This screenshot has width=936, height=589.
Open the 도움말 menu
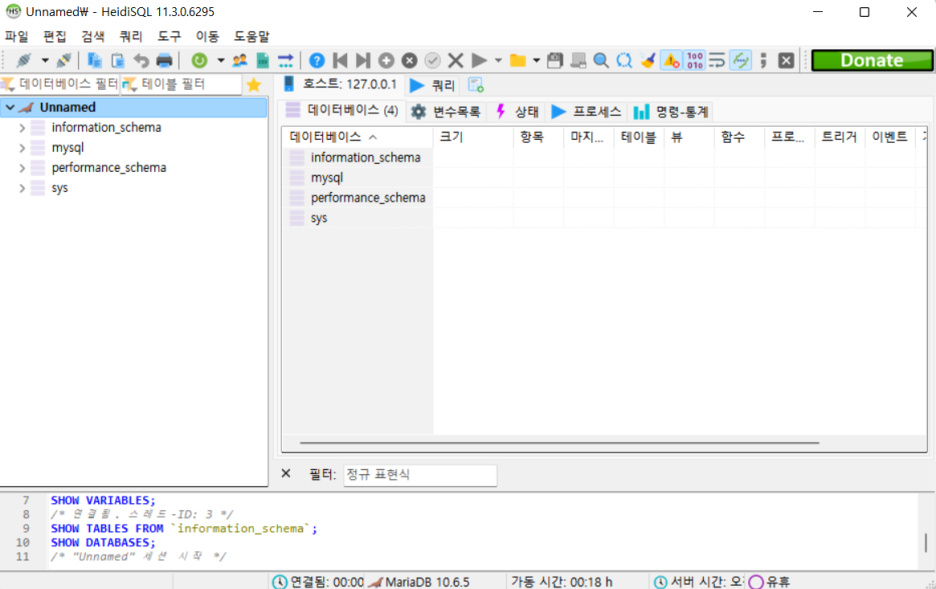coord(251,36)
